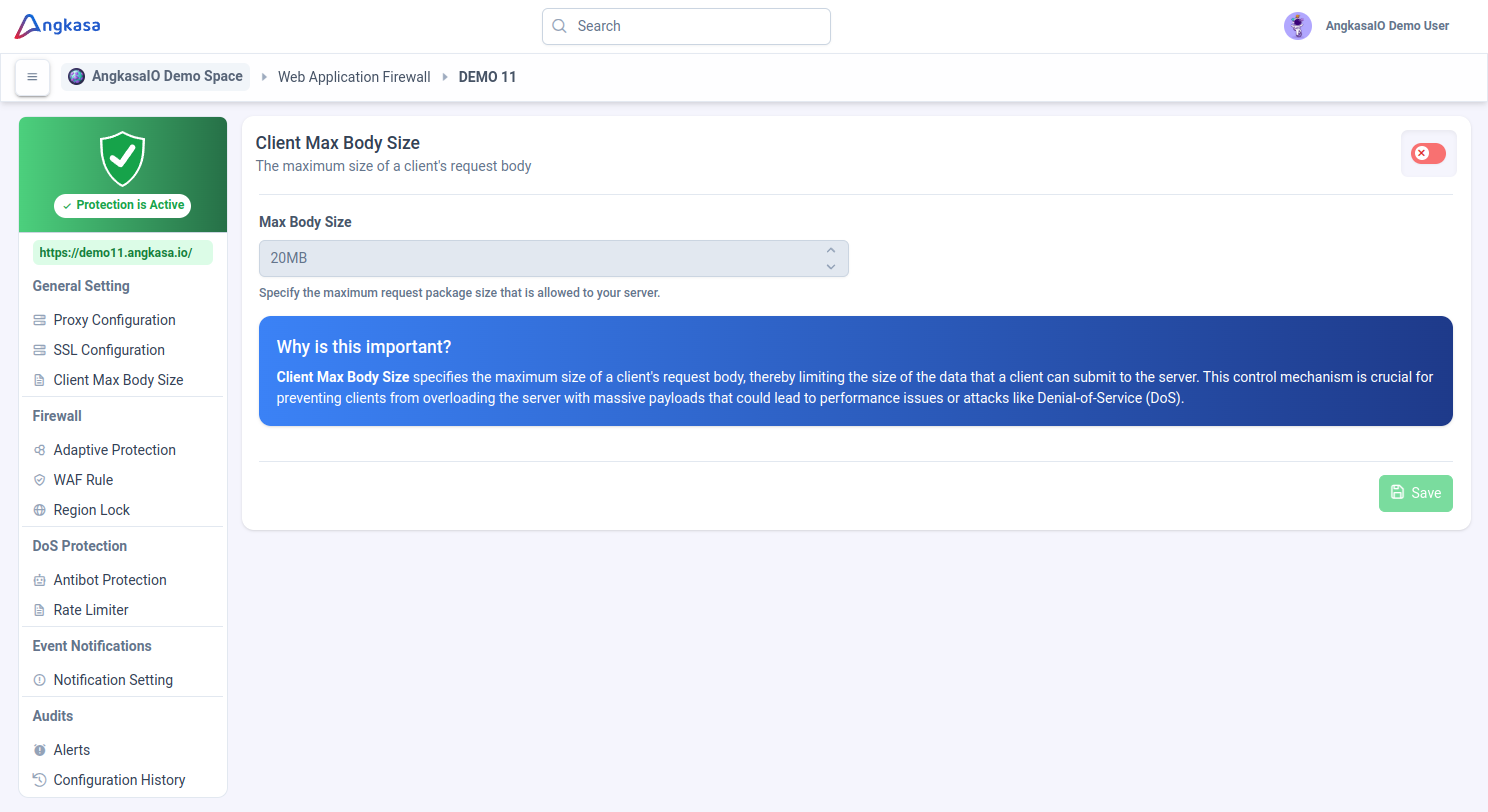1488x812 pixels.
Task: Go to Web Application Firewall breadcrumb
Action: pyautogui.click(x=354, y=77)
